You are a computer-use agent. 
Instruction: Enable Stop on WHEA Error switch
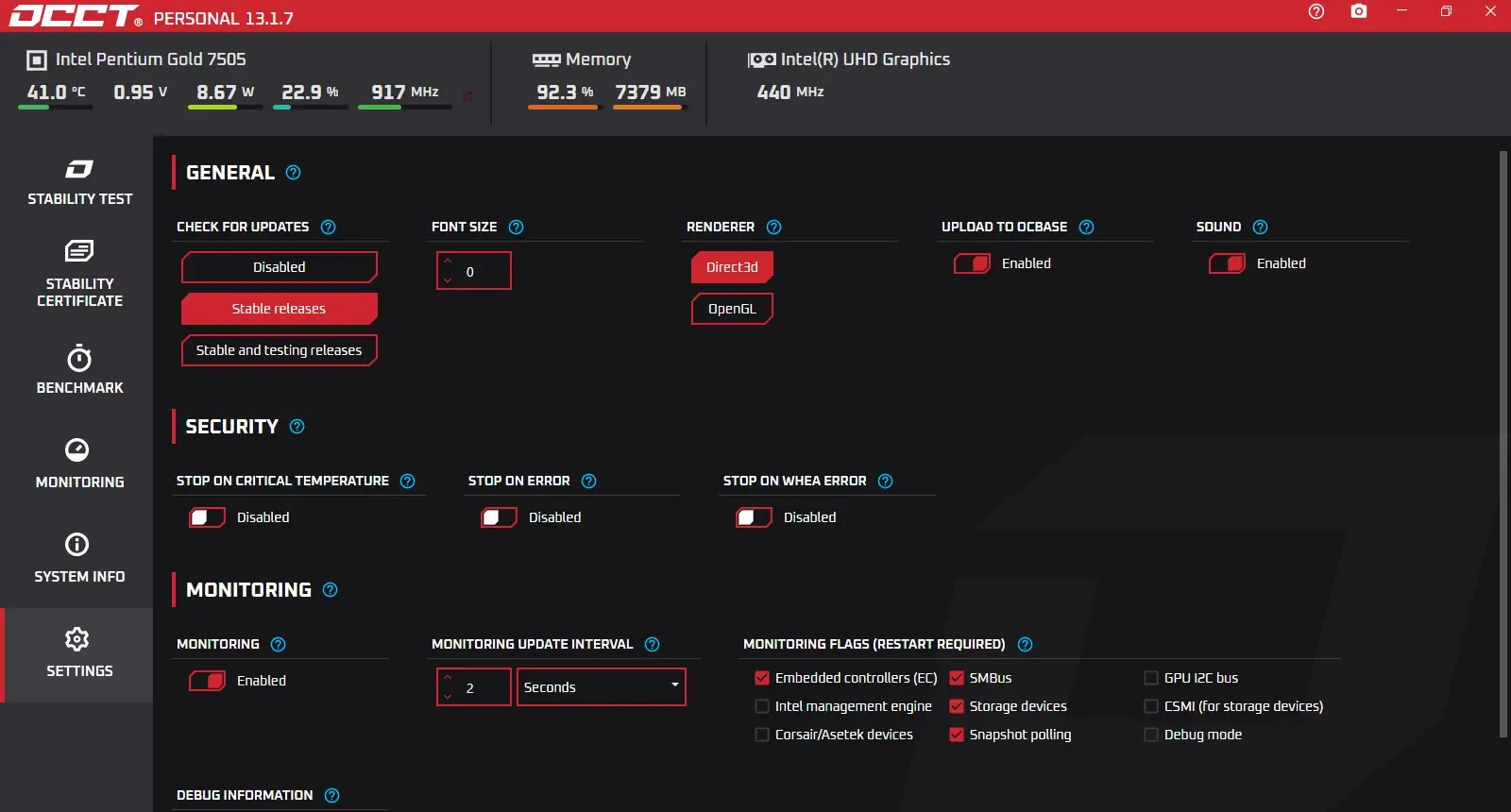pos(754,518)
